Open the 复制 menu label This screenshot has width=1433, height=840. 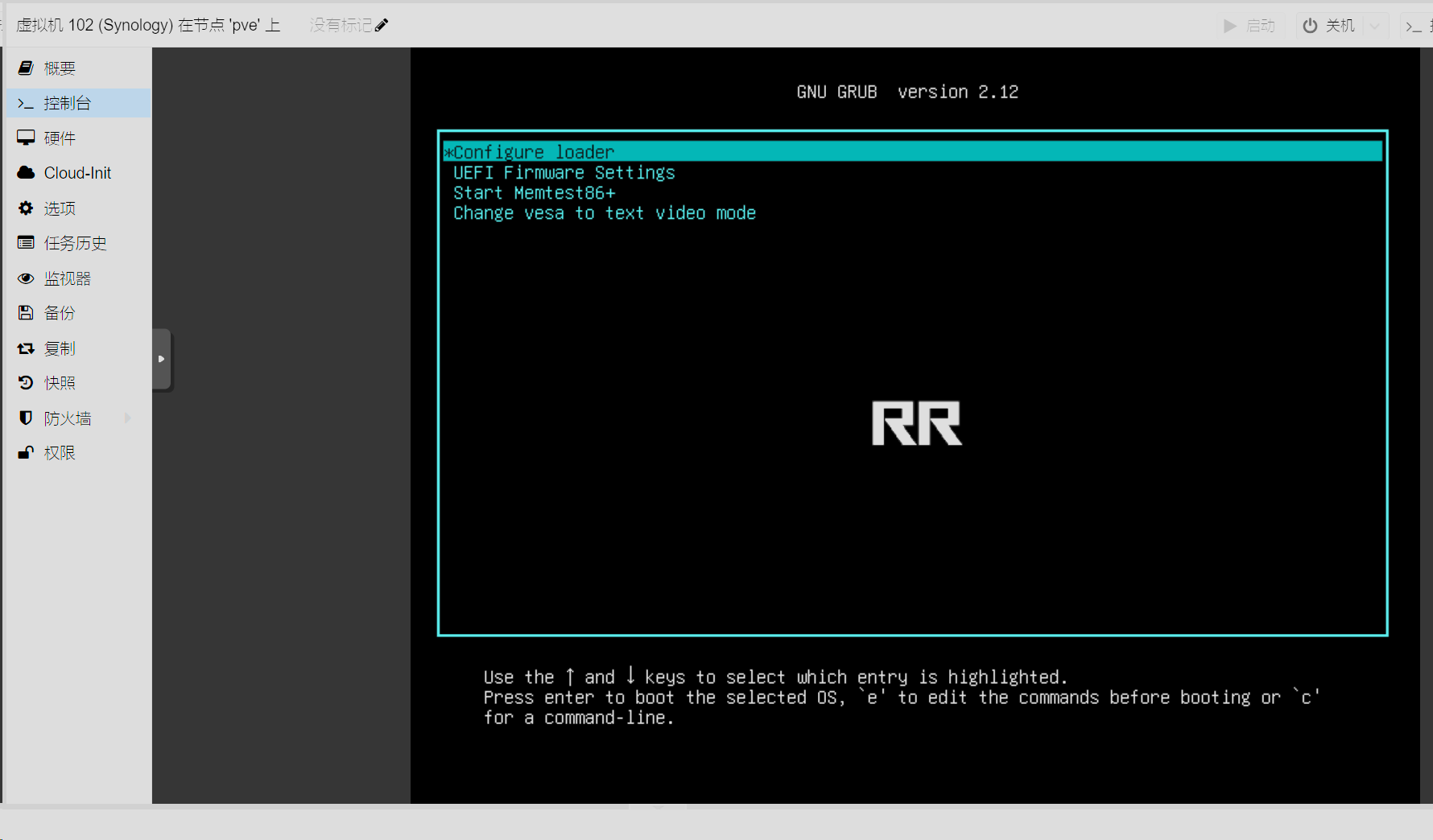pos(60,348)
